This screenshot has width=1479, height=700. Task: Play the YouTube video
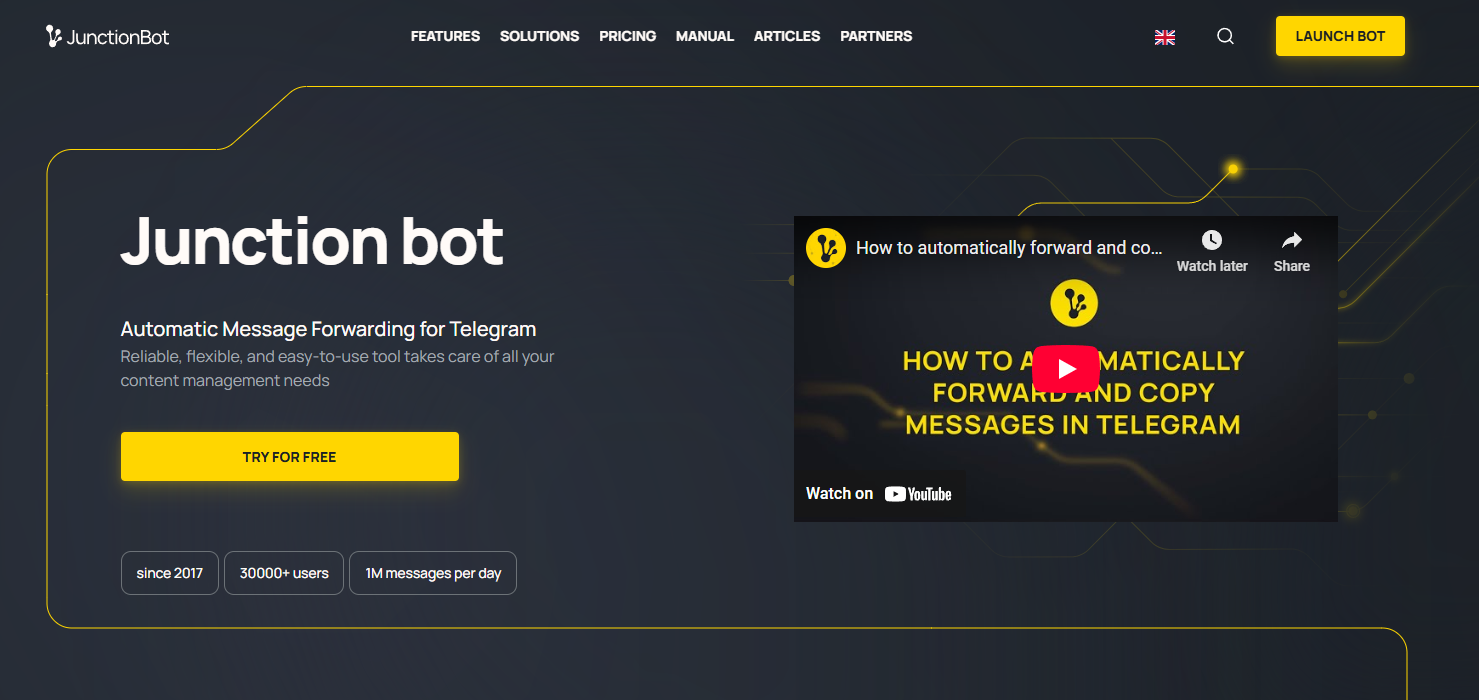[1065, 369]
